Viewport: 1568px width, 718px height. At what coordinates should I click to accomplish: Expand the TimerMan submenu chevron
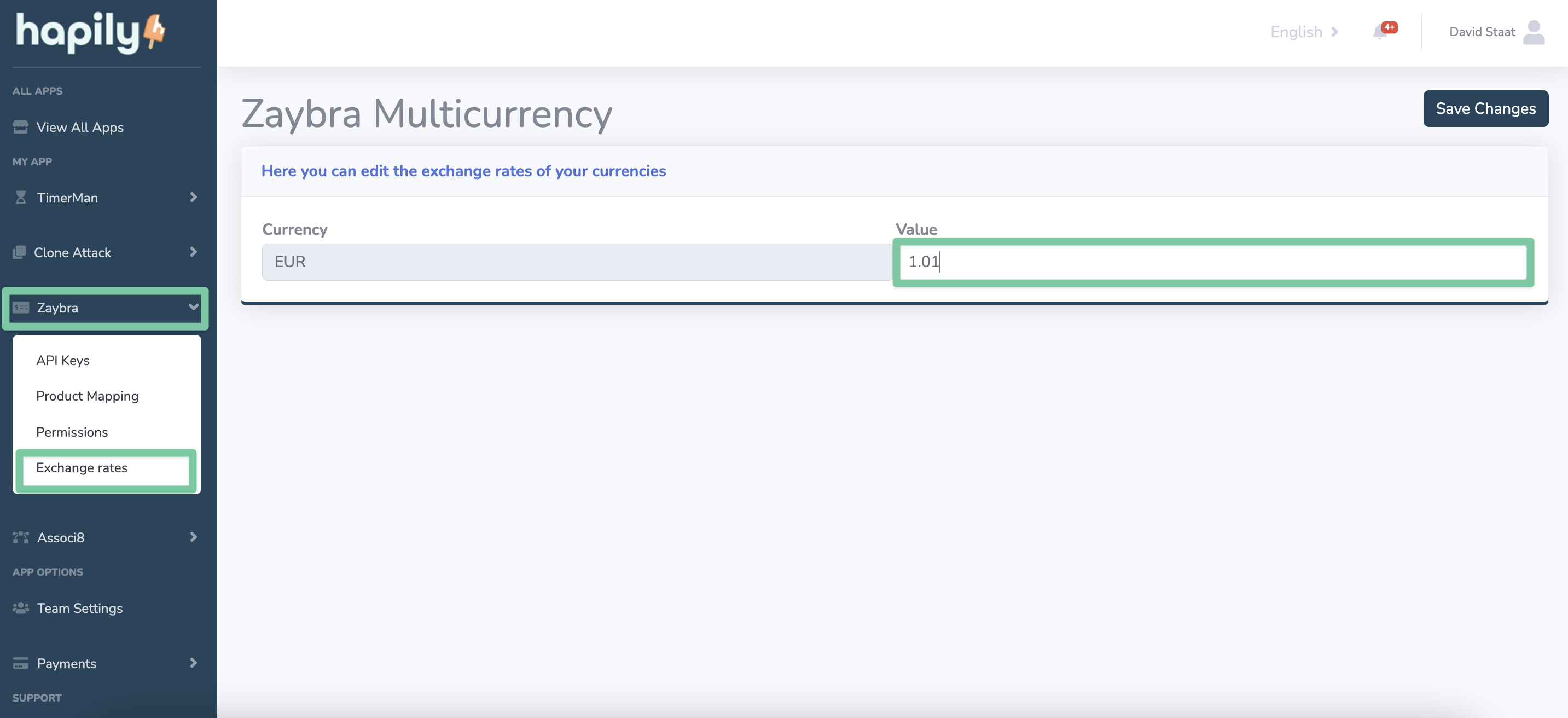(194, 198)
